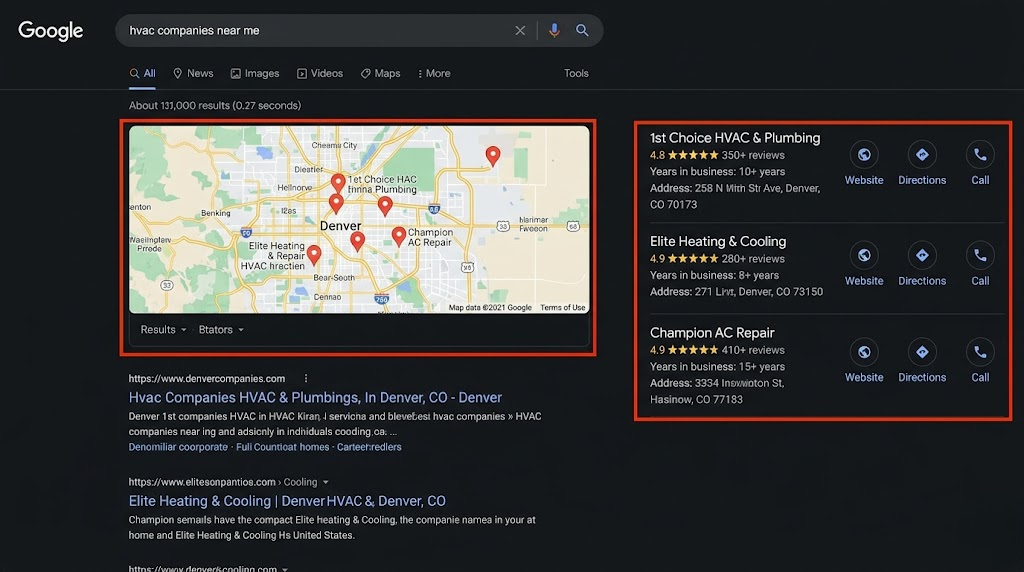Switch to the Images tab
The height and width of the screenshot is (572, 1024).
[x=255, y=74]
